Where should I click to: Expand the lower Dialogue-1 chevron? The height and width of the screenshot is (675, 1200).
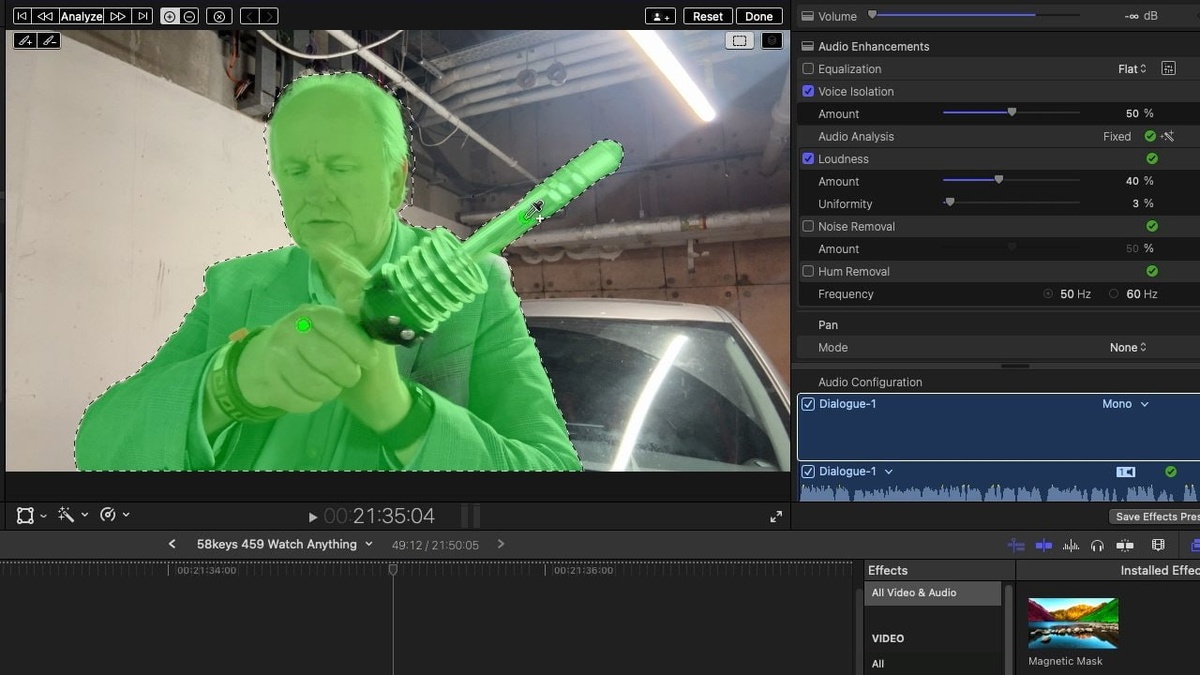889,472
